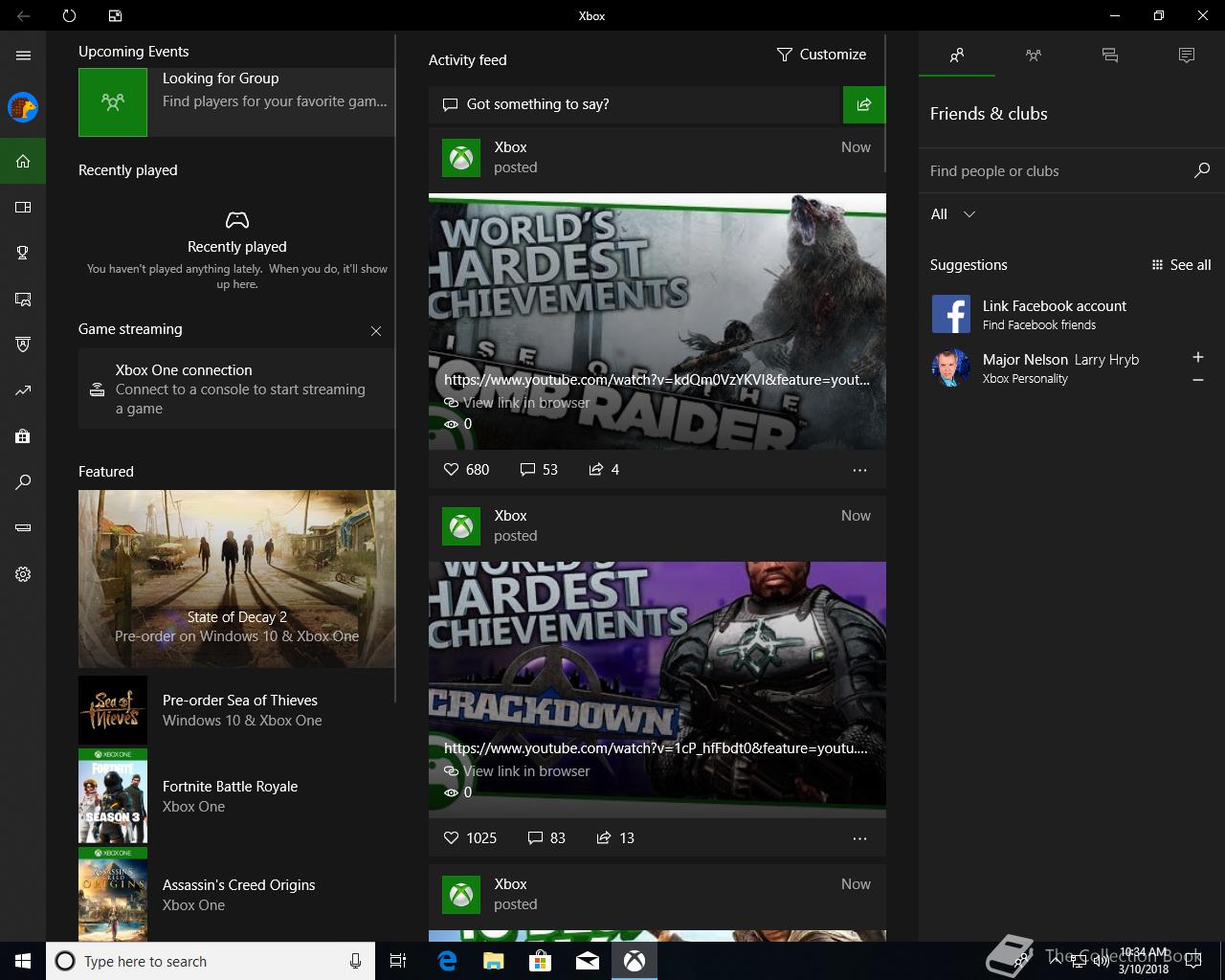This screenshot has height=980, width=1225.
Task: Search icon in Find people or clubs
Action: 1202,170
